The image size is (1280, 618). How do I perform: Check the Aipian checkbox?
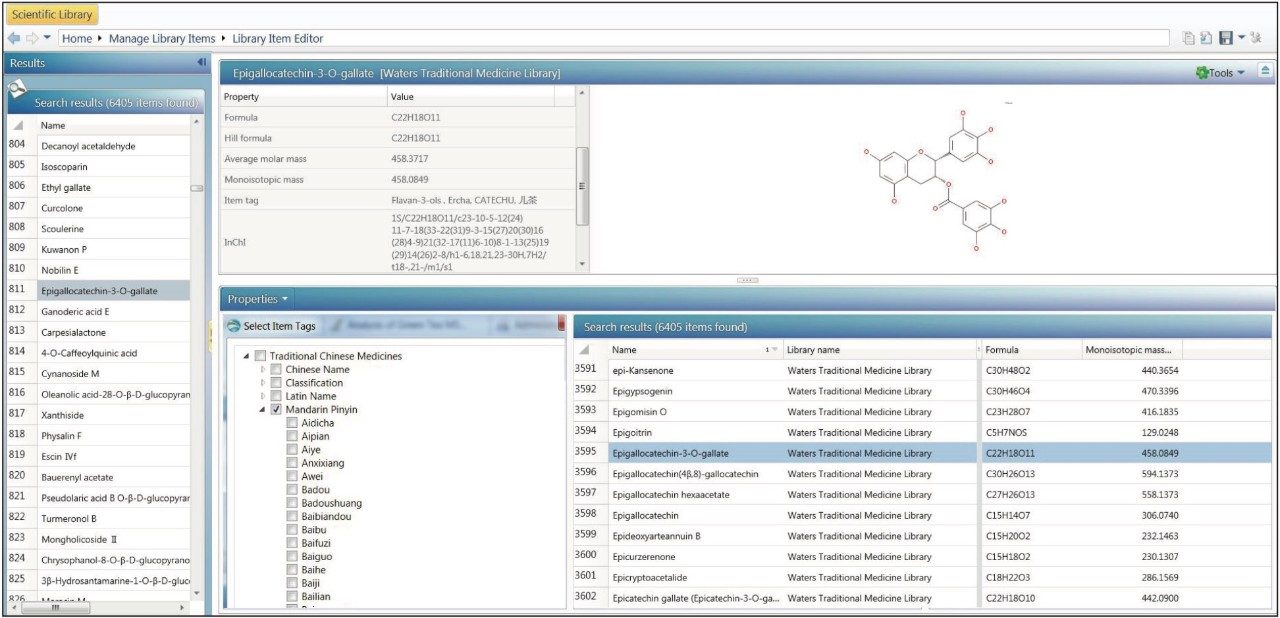292,437
